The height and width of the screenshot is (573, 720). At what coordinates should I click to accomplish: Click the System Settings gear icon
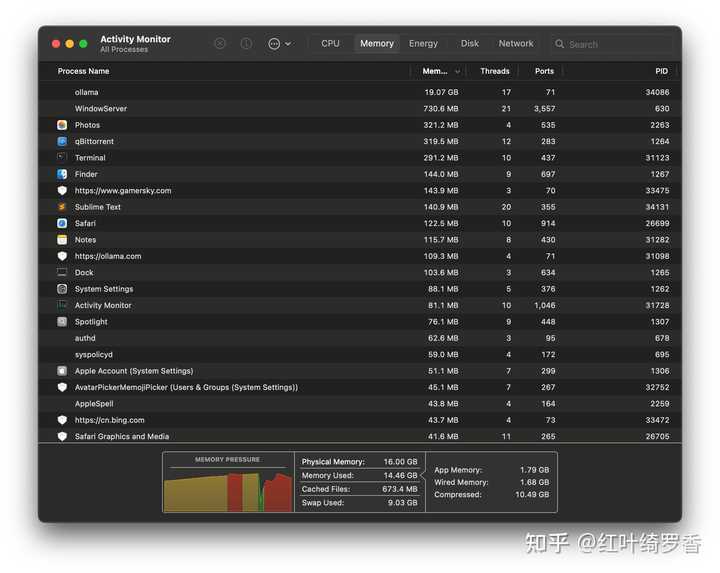tap(62, 289)
